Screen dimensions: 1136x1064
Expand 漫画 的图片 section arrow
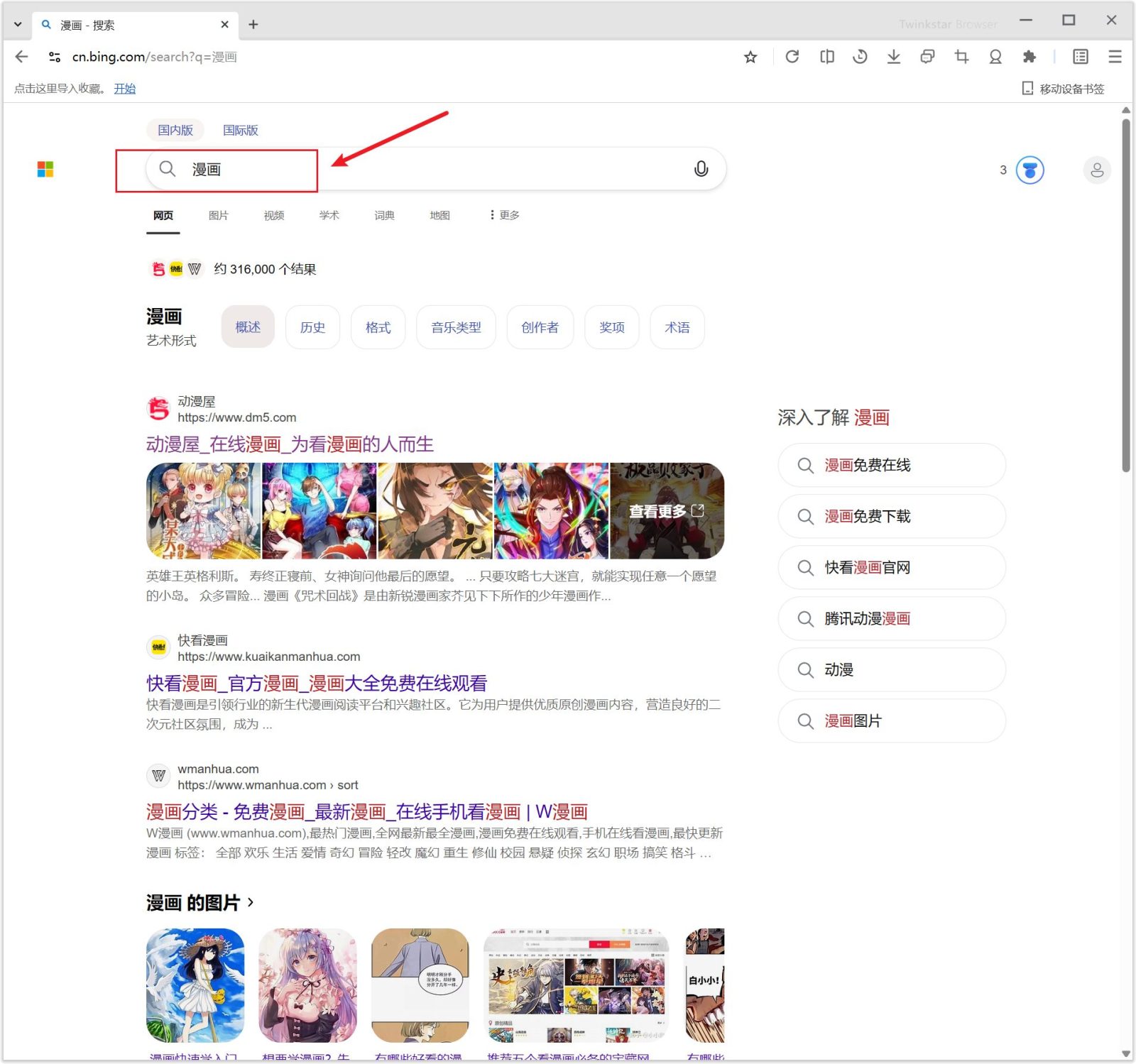coord(251,902)
